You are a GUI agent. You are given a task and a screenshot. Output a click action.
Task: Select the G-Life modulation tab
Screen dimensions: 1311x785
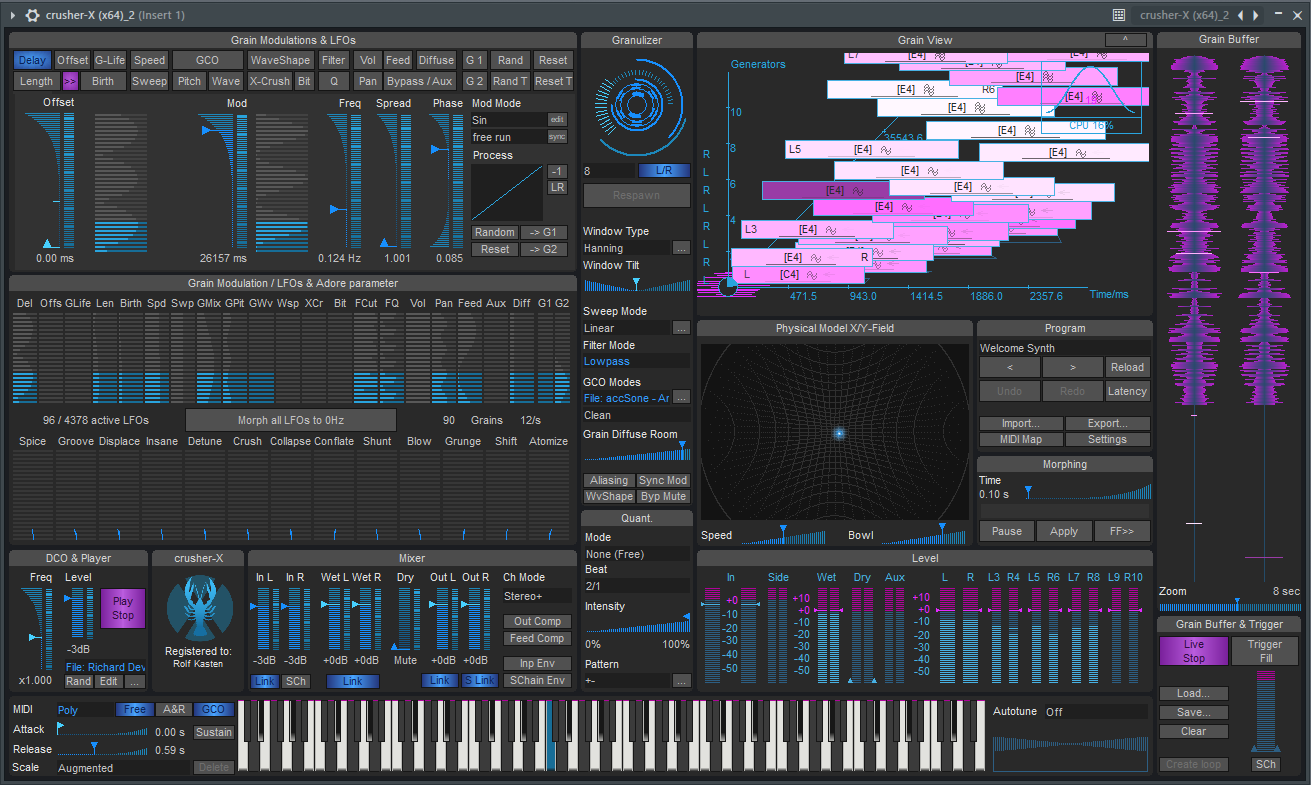tap(110, 60)
